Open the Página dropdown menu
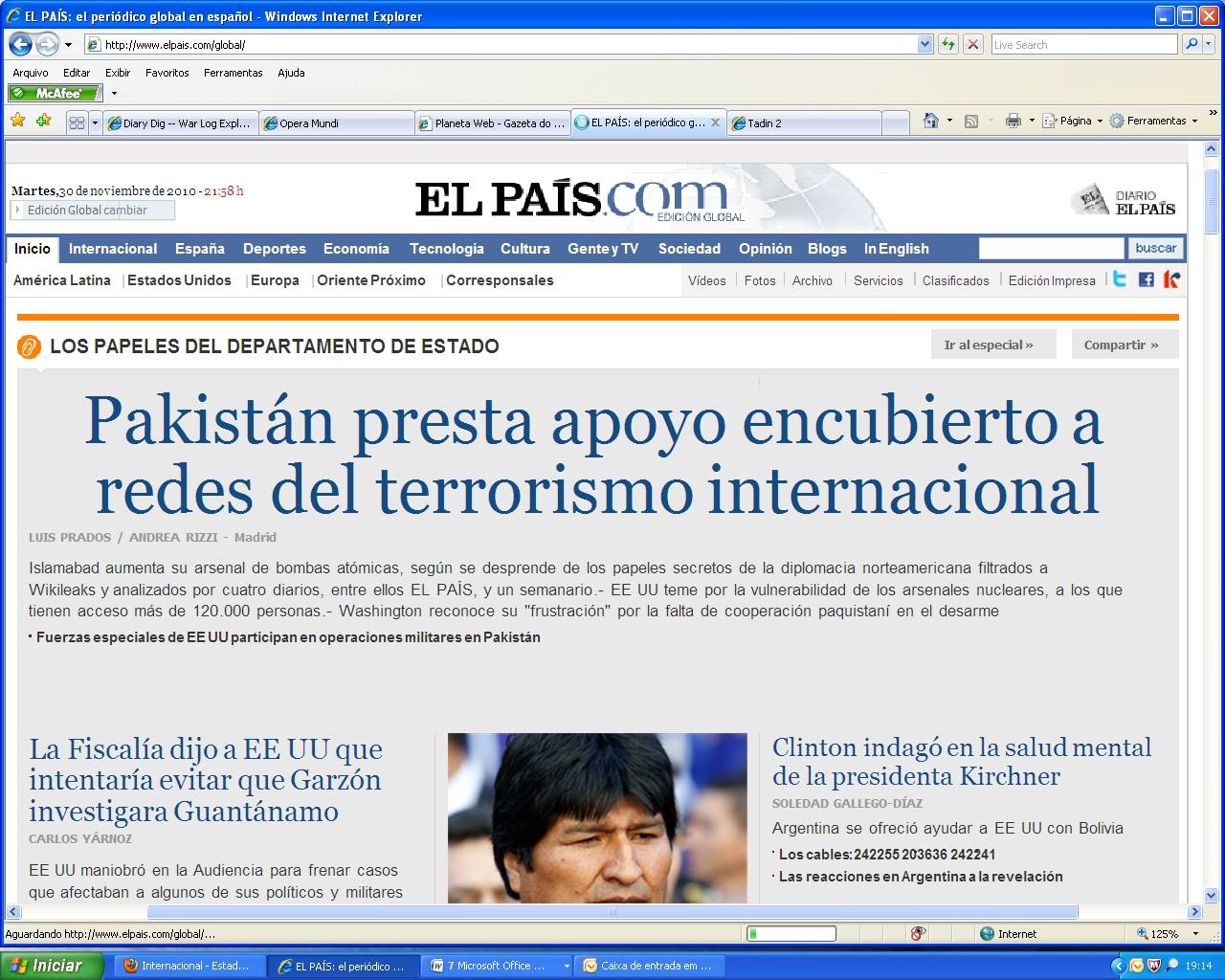1225x980 pixels. [1073, 121]
